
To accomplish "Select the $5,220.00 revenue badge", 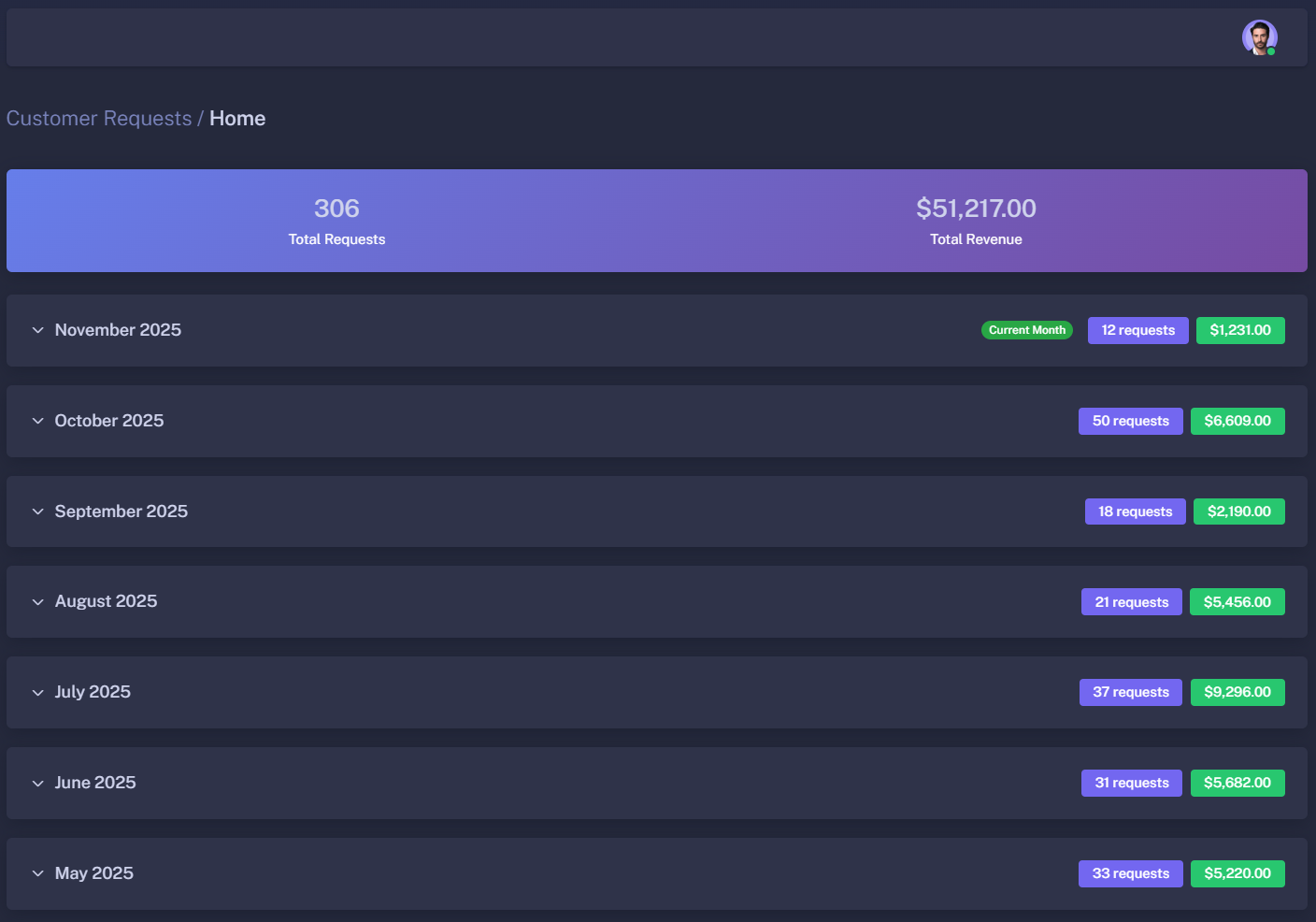I will (1237, 873).
